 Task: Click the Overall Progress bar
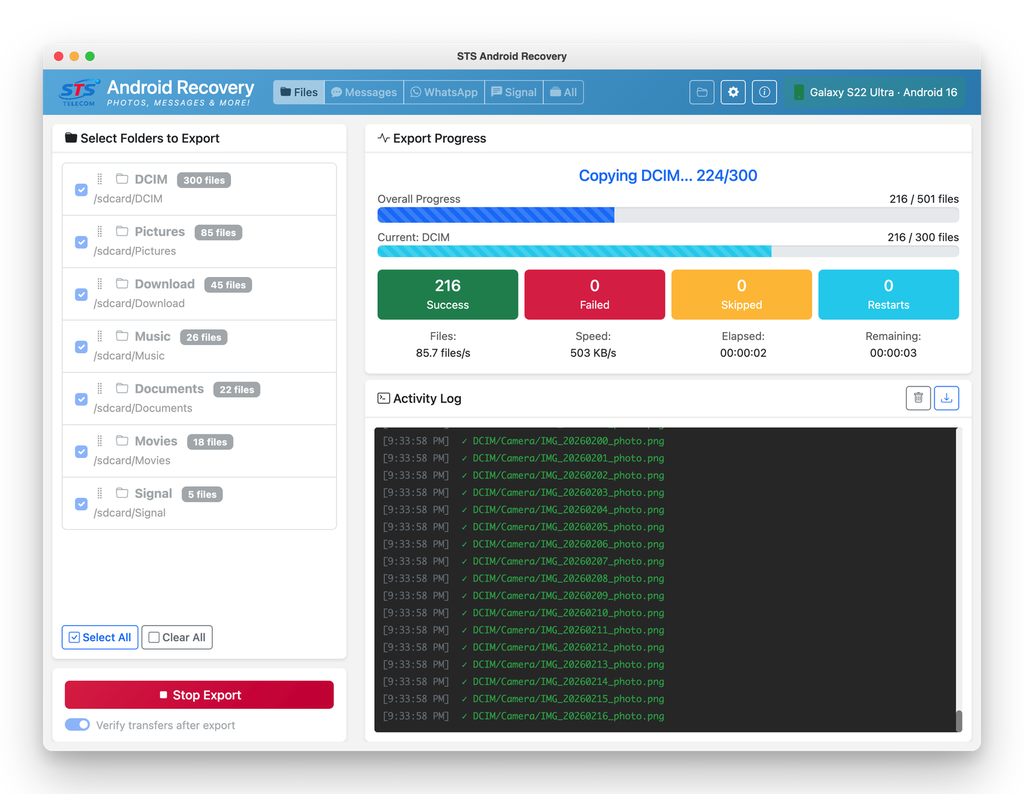click(668, 215)
